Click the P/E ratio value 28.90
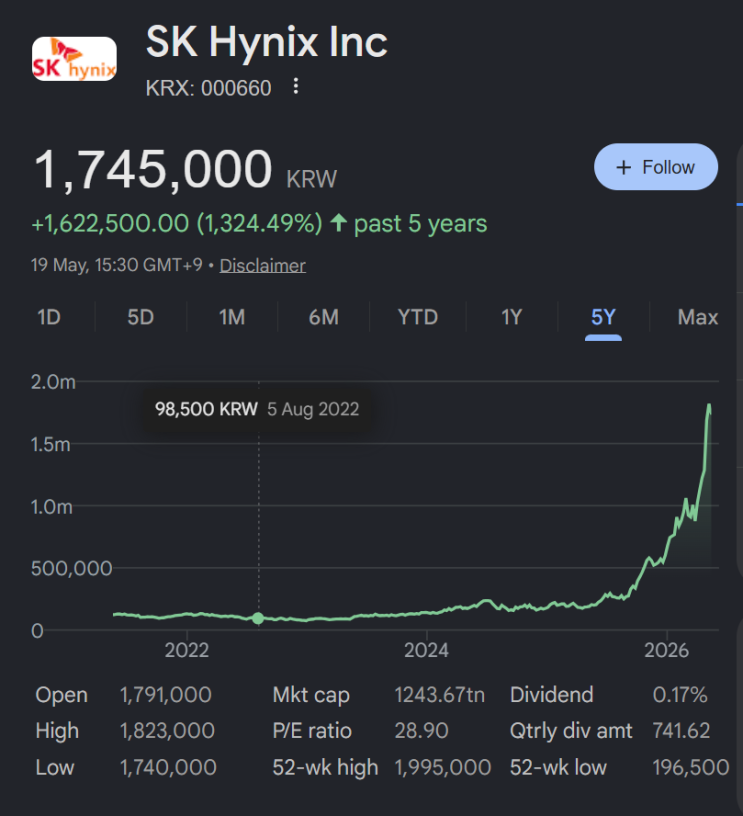The image size is (743, 816). [x=421, y=731]
